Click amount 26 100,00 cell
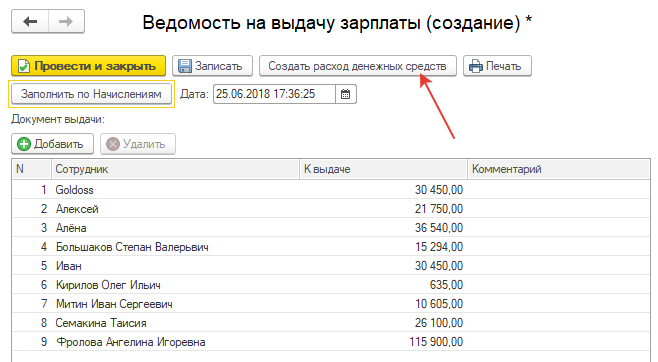 click(383, 323)
